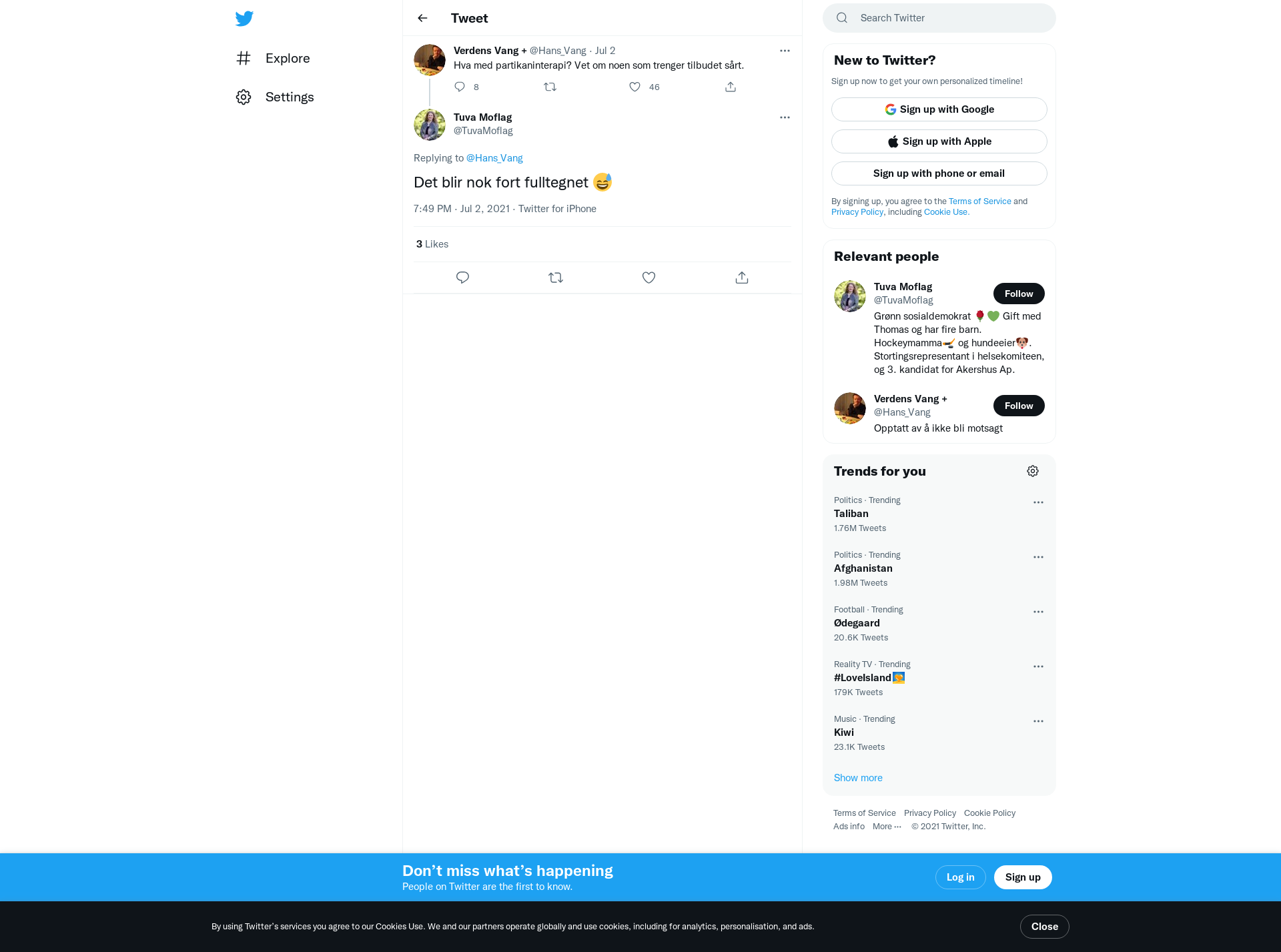Like the main tweet with heart icon
This screenshot has height=952, width=1281.
click(x=649, y=278)
